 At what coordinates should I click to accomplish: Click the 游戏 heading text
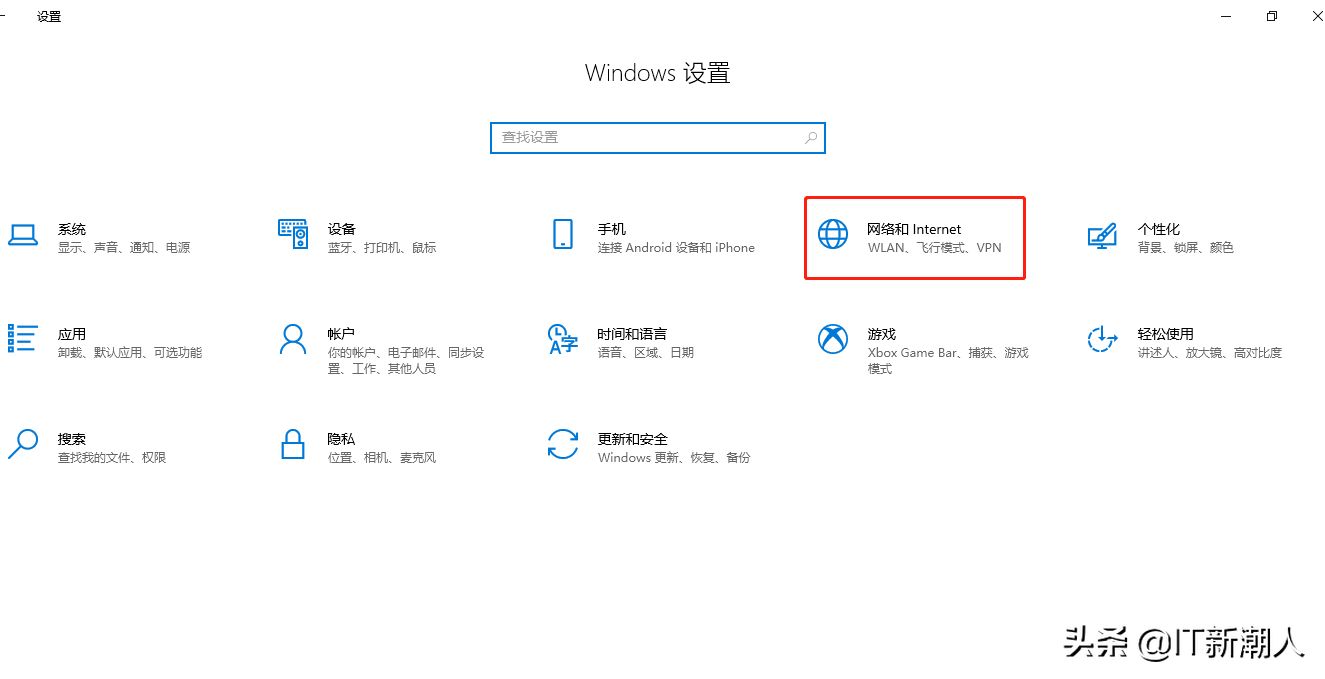point(882,334)
